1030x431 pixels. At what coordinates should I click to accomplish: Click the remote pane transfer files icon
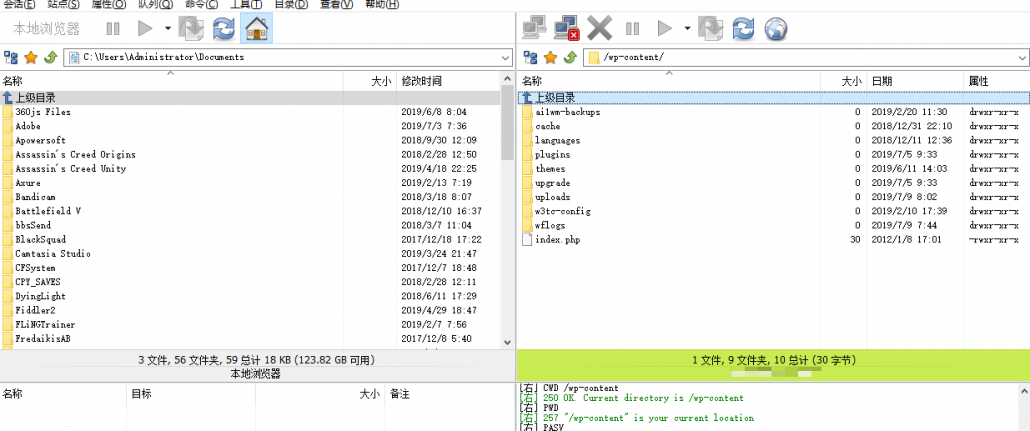711,29
